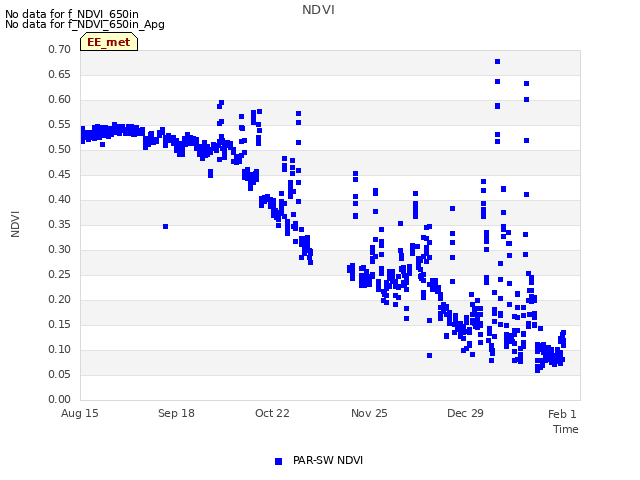Click the 0.20 y-axis tick label
Screen dimensions: 640x480
tap(60, 300)
